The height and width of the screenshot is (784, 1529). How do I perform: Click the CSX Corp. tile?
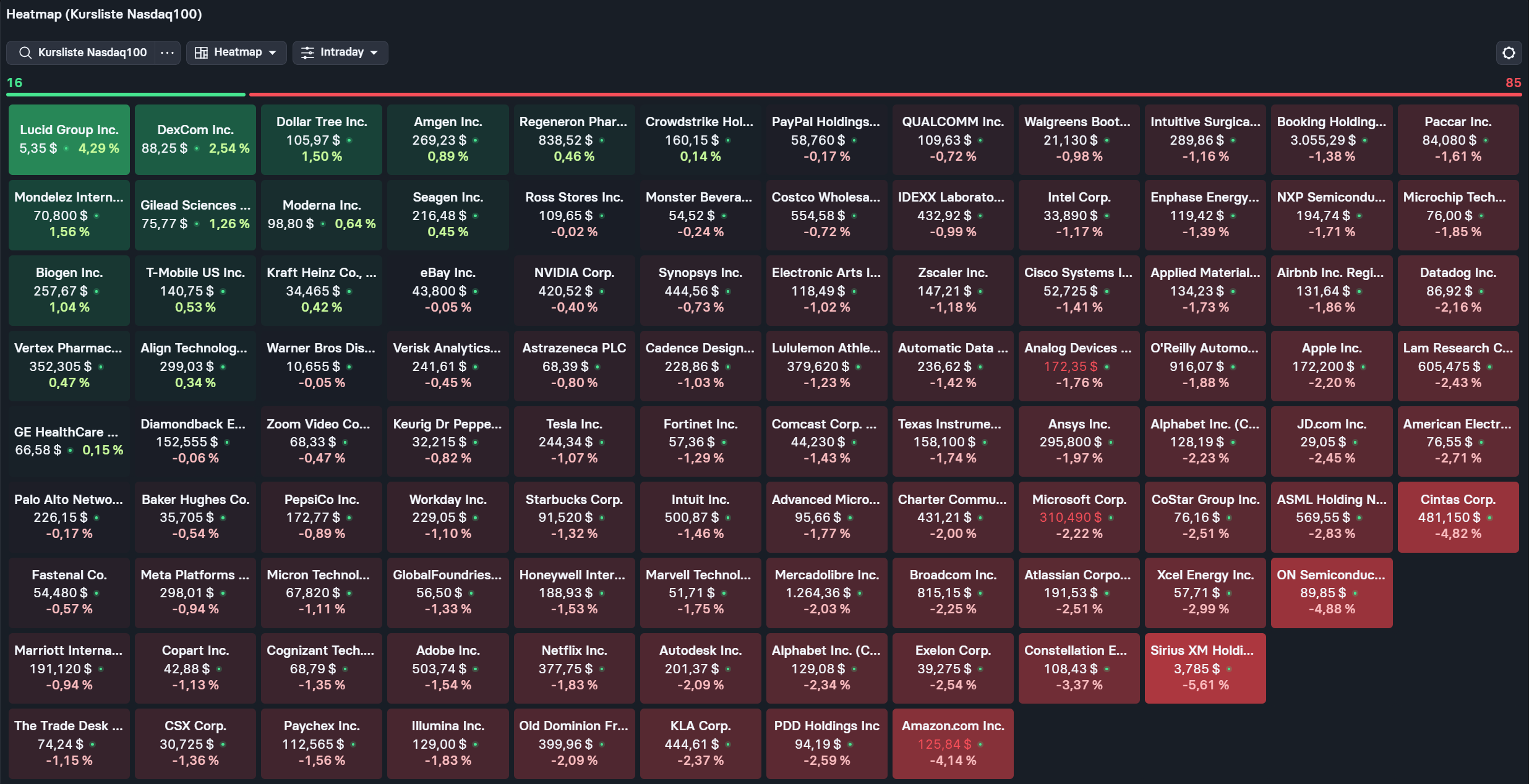pyautogui.click(x=195, y=744)
